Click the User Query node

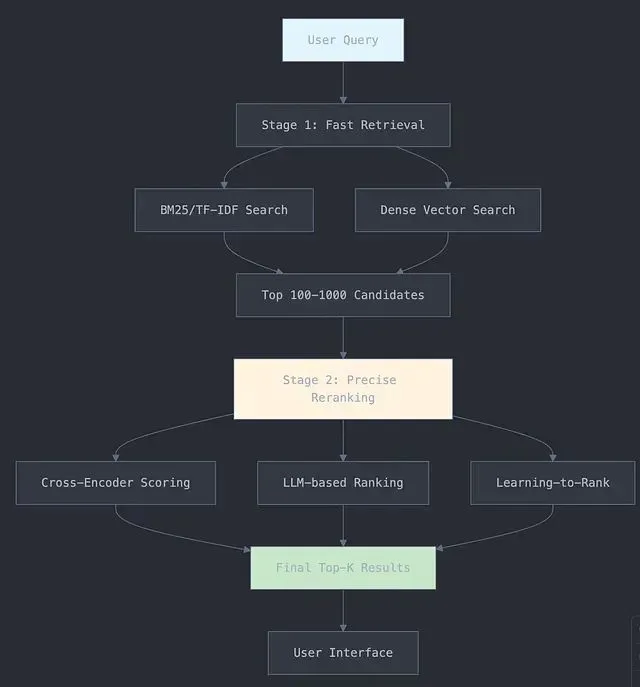(x=343, y=40)
